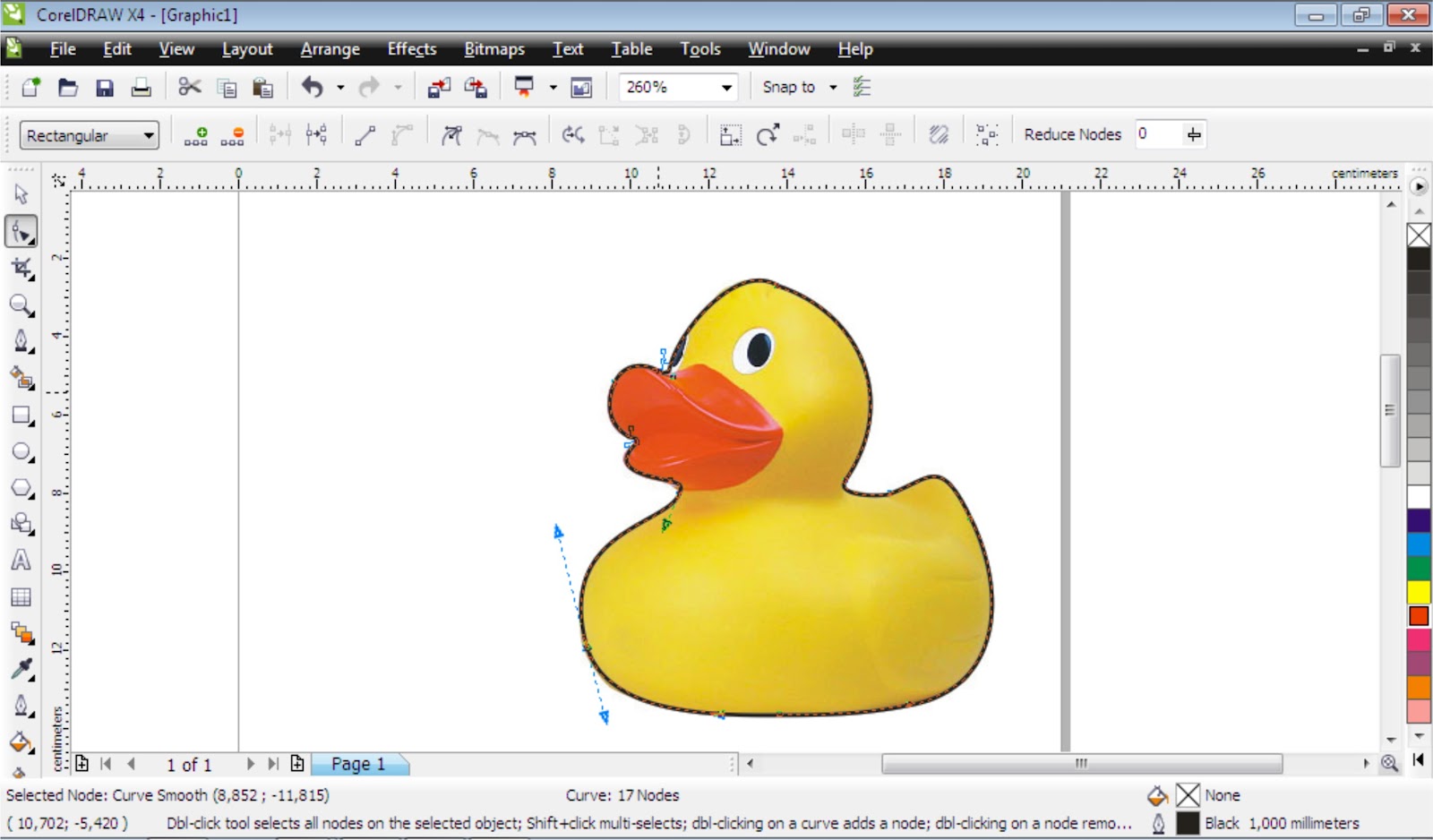Click the Convert Curve To Line icon
This screenshot has height=840, width=1433.
point(365,134)
